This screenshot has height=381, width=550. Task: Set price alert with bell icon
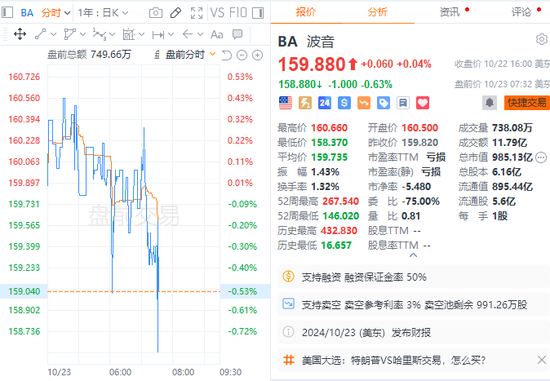pos(490,103)
